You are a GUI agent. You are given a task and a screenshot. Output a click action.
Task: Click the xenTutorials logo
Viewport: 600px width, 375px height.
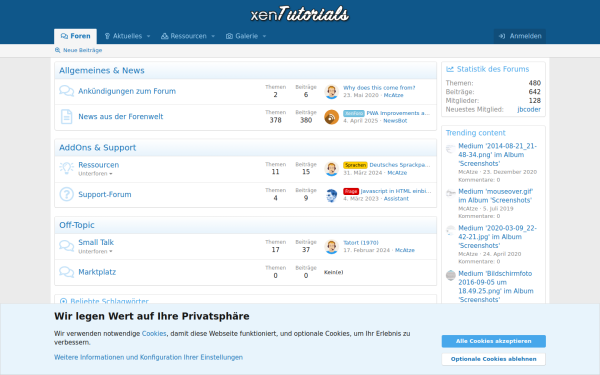click(300, 14)
